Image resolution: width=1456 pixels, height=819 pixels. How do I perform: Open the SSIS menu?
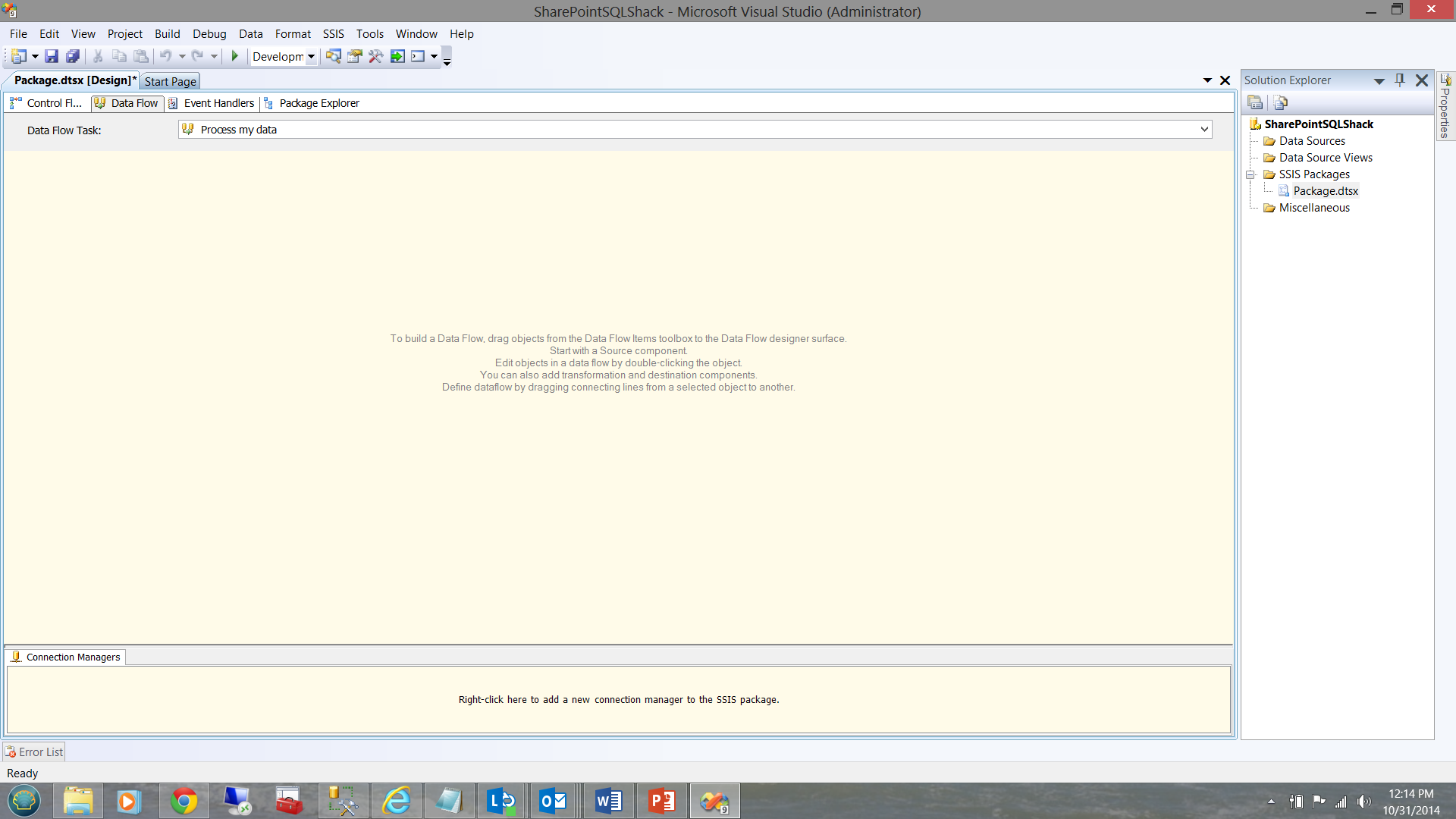coord(333,34)
